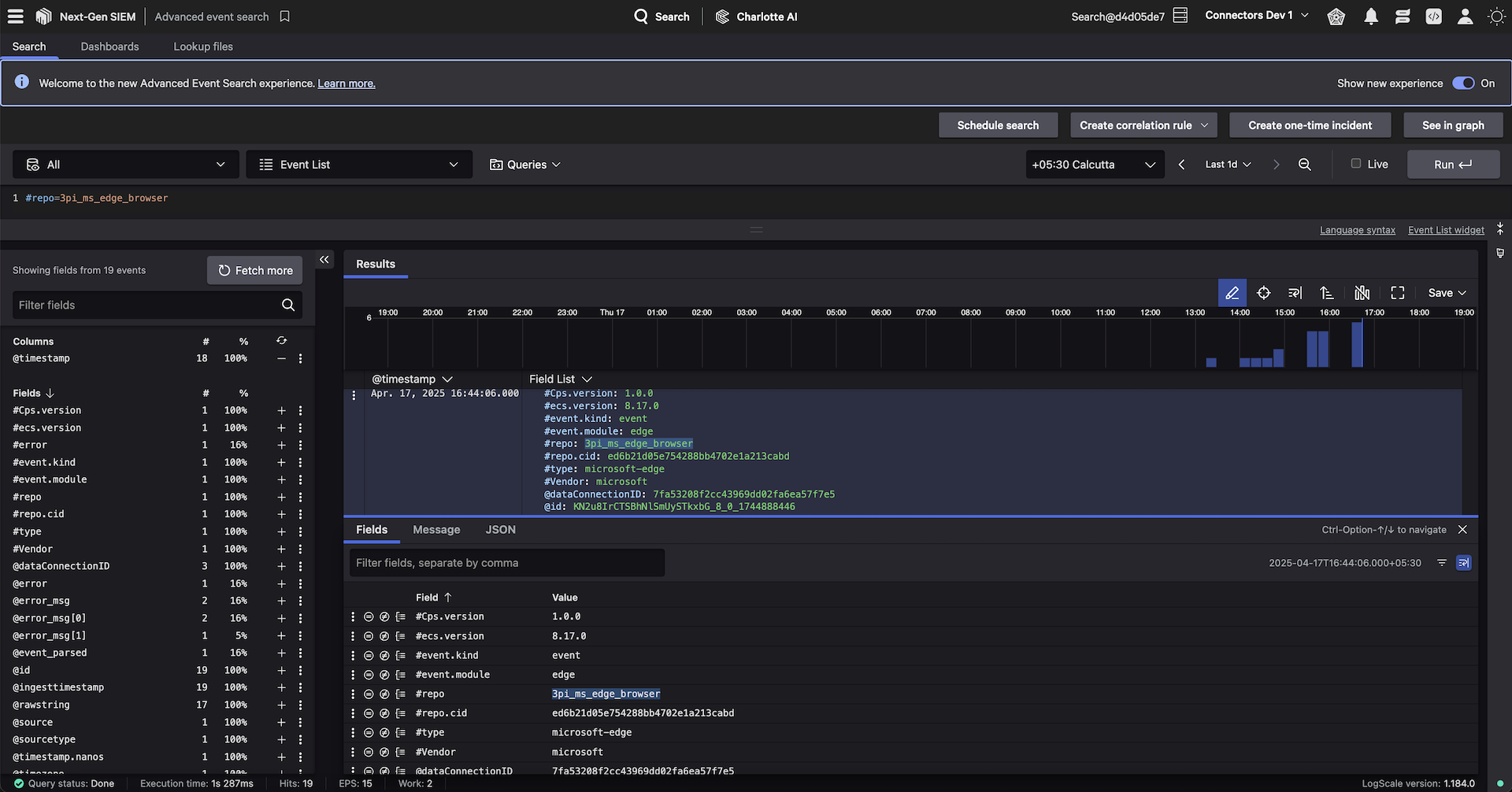Click the Run search button
This screenshot has height=792, width=1512.
(x=1453, y=165)
